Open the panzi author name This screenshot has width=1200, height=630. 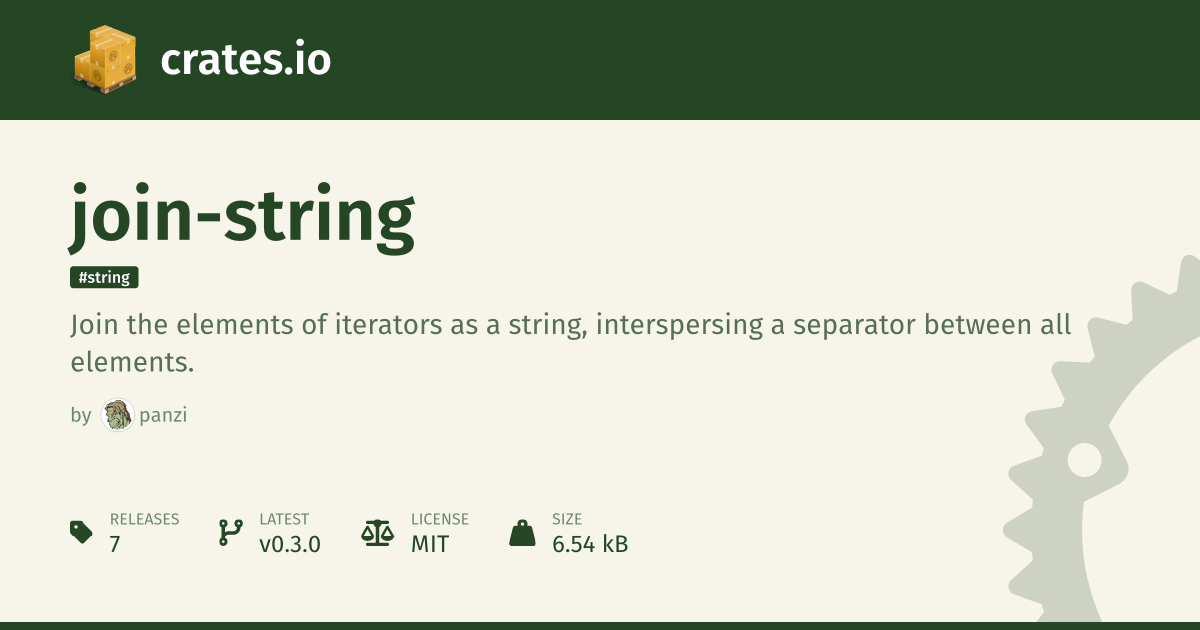[162, 415]
